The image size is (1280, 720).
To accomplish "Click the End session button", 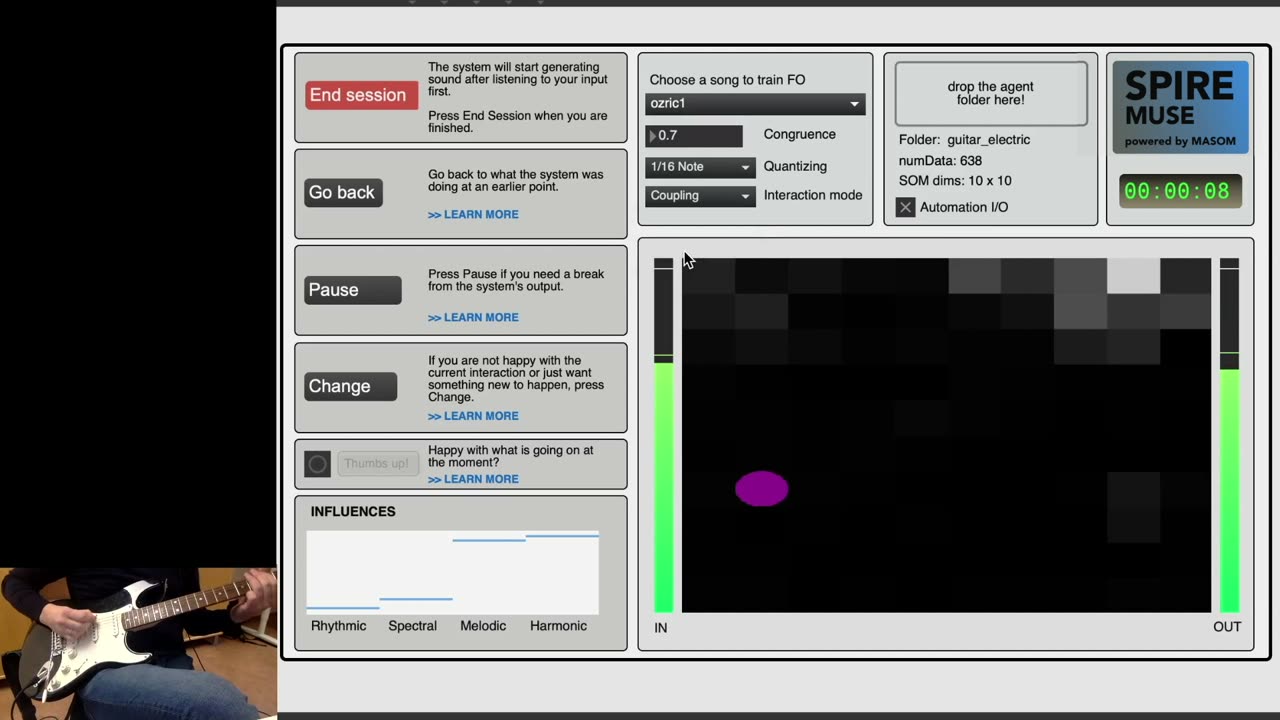I will pos(361,95).
